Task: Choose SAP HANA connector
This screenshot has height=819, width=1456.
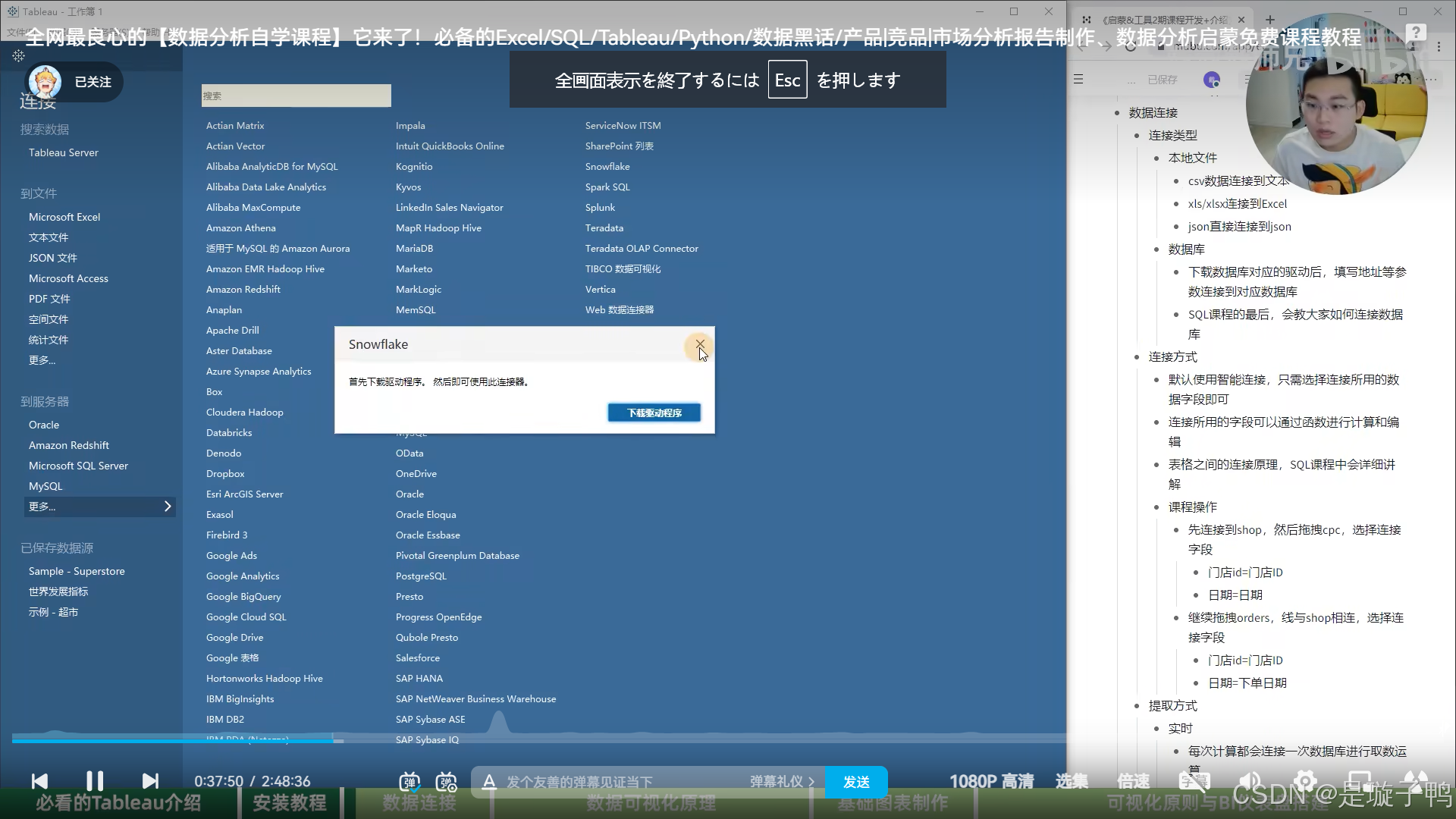Action: [x=419, y=678]
